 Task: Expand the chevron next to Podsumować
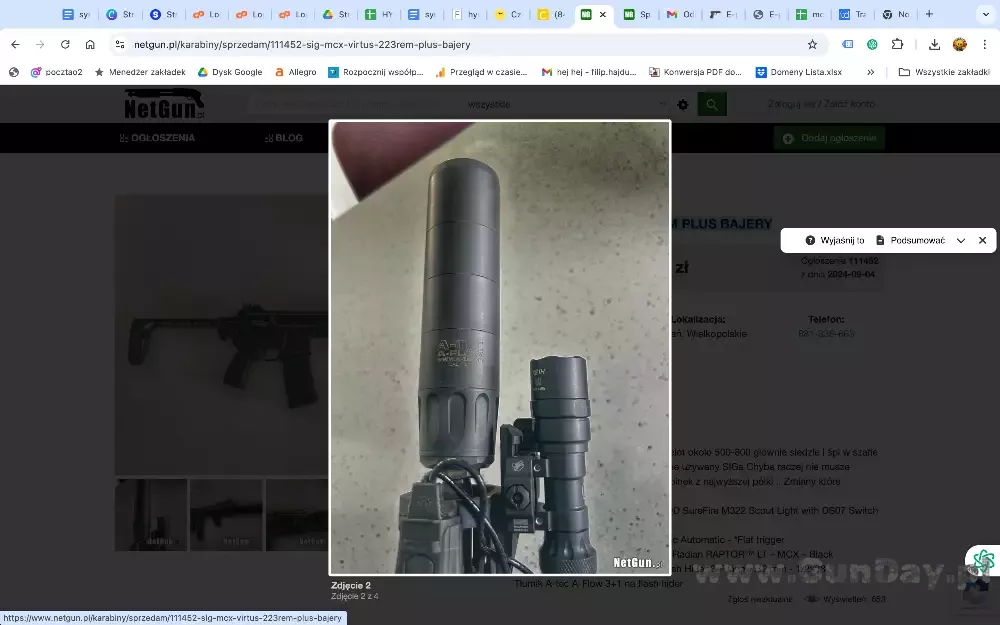[960, 240]
